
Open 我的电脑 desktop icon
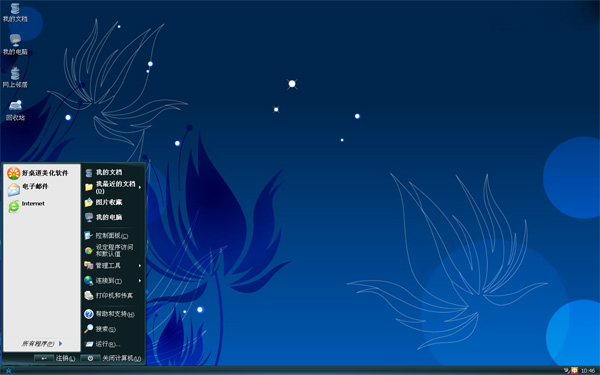coord(15,45)
